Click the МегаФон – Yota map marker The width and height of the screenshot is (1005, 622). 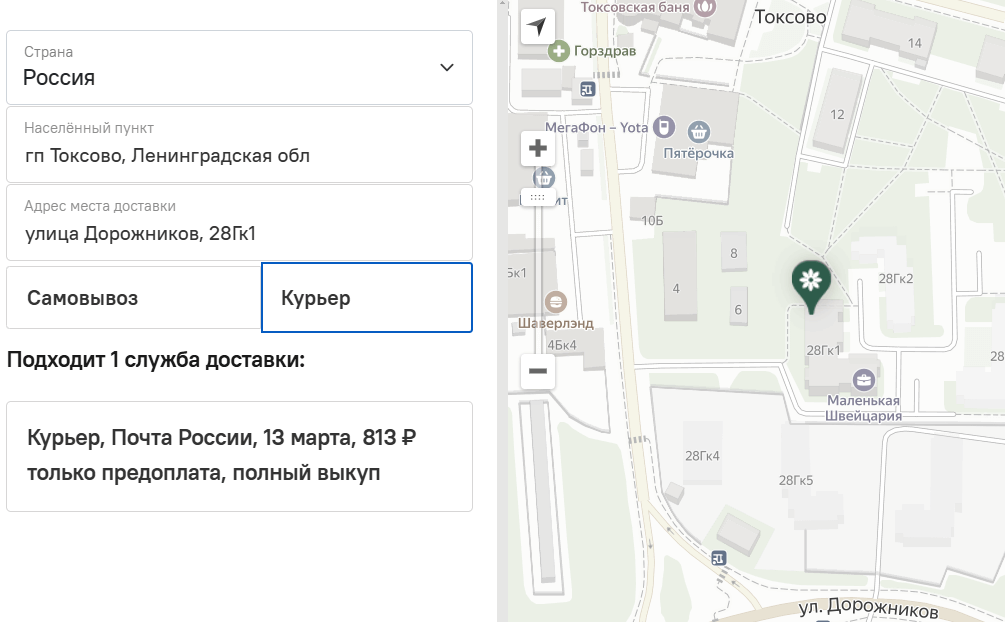tap(662, 127)
